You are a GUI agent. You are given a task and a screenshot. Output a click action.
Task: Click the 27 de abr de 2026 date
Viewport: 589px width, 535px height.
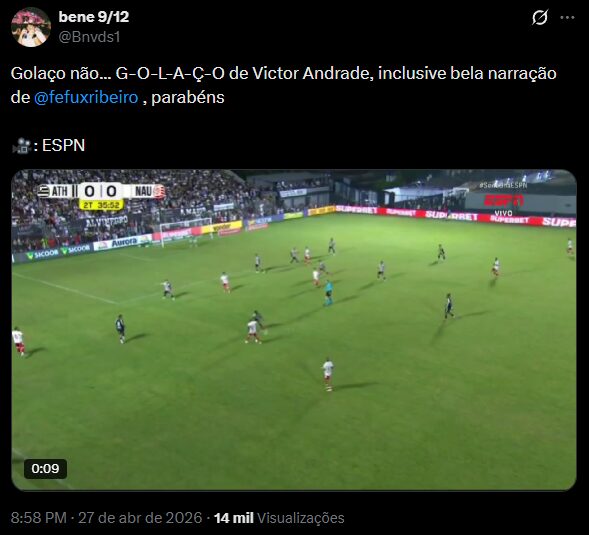click(x=140, y=518)
